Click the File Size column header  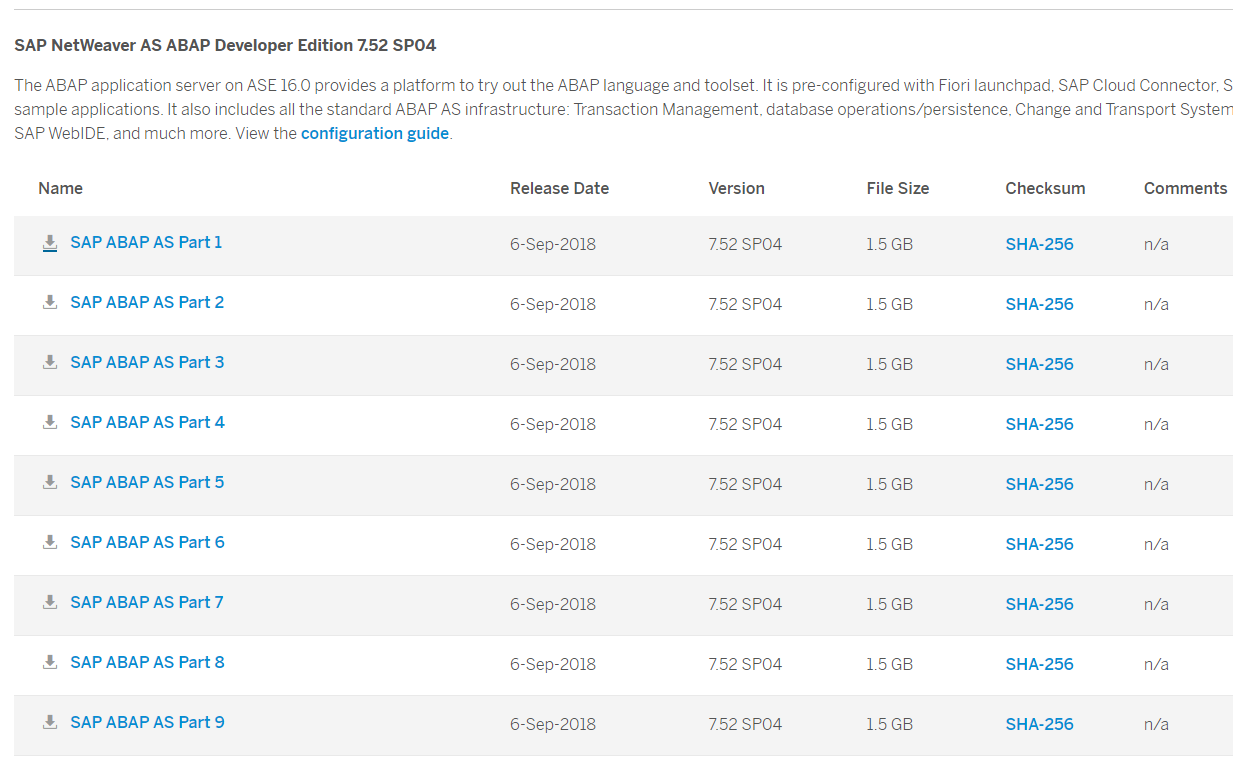[x=897, y=188]
